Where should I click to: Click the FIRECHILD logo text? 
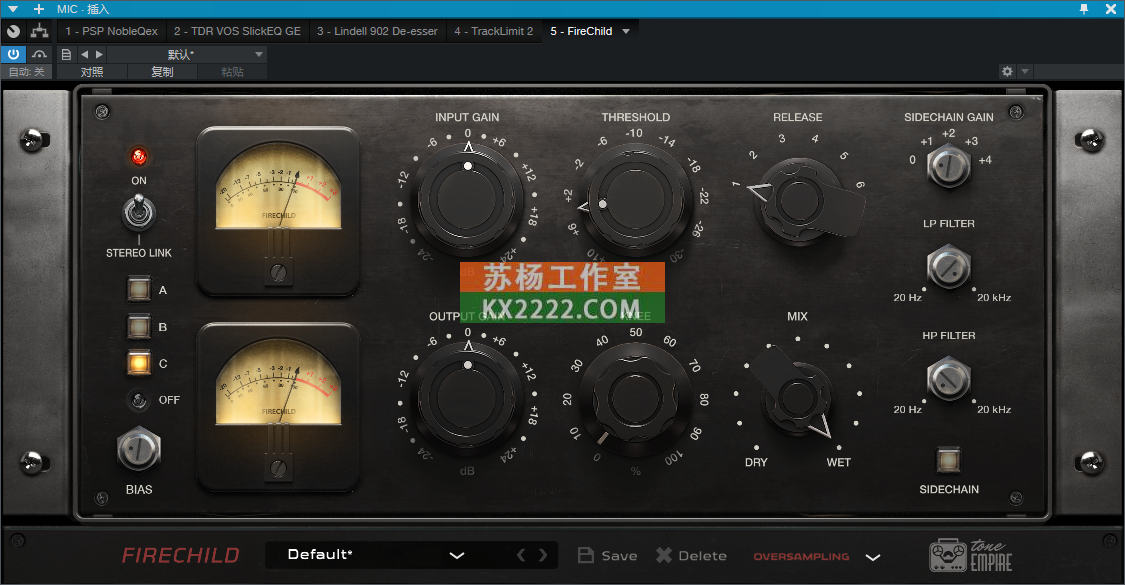pos(181,555)
